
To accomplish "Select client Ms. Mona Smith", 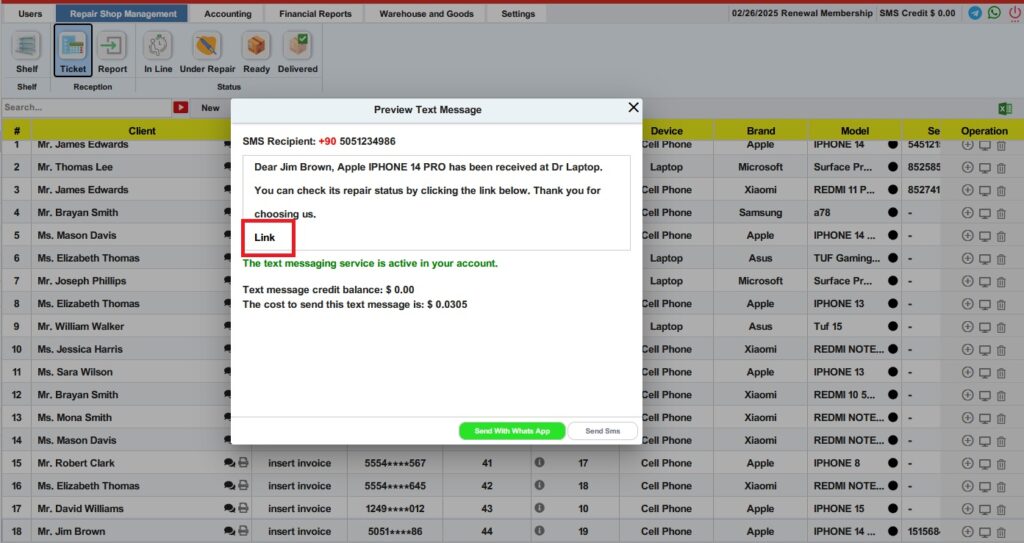I will point(74,417).
